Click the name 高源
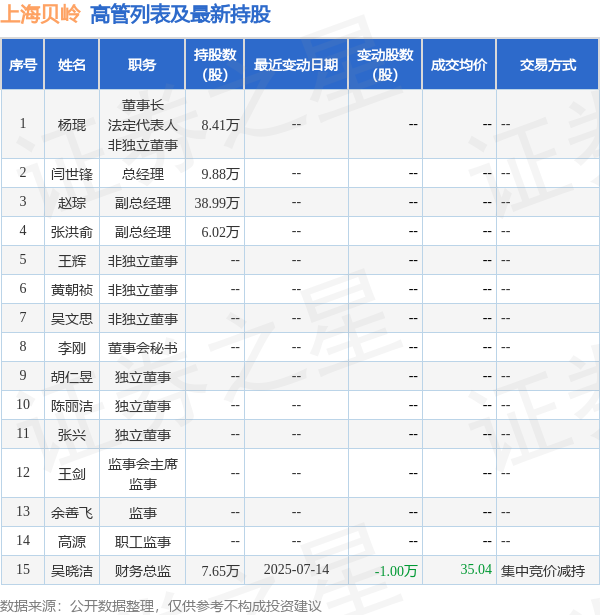Image resolution: width=600 pixels, height=615 pixels. point(72,542)
